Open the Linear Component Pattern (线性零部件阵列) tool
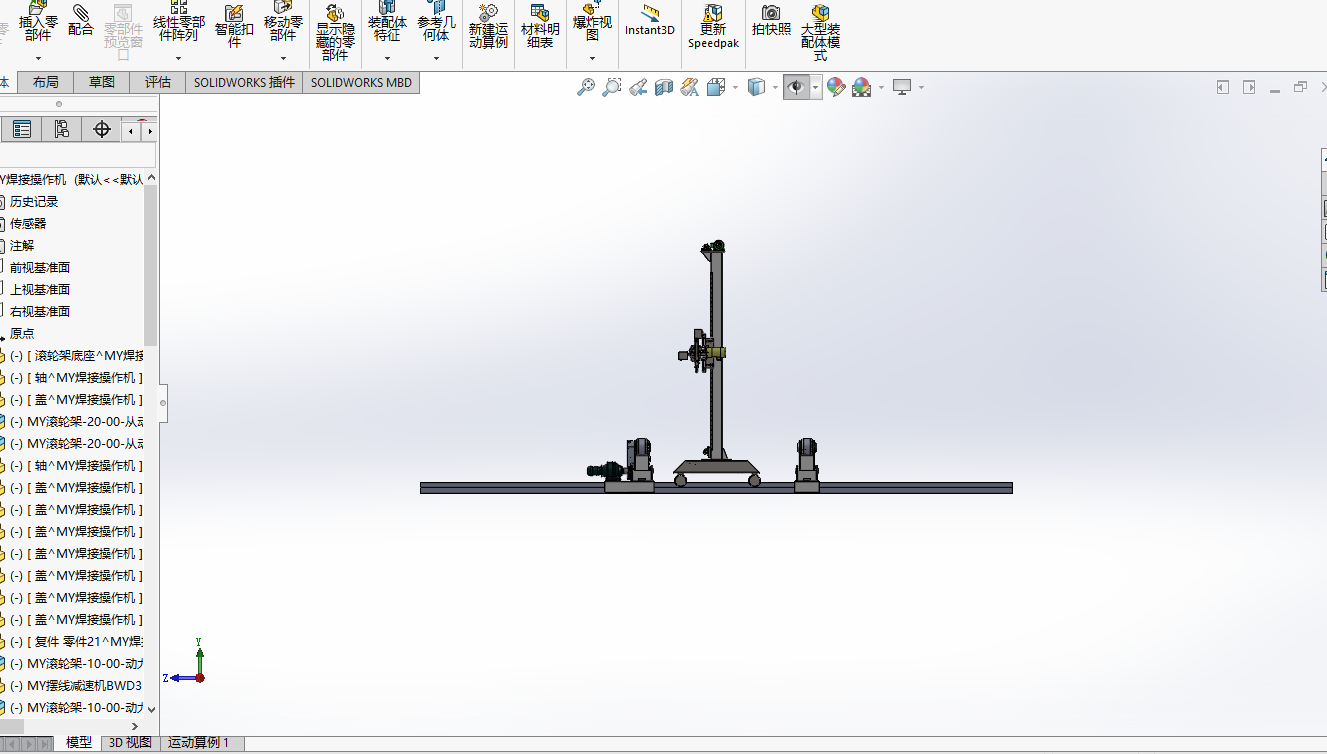 tap(178, 22)
